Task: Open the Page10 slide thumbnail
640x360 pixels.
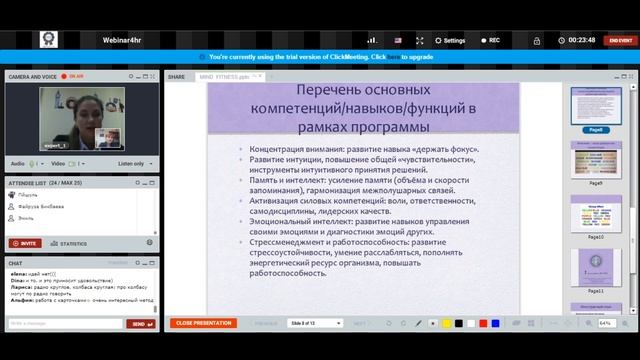Action: click(x=596, y=214)
